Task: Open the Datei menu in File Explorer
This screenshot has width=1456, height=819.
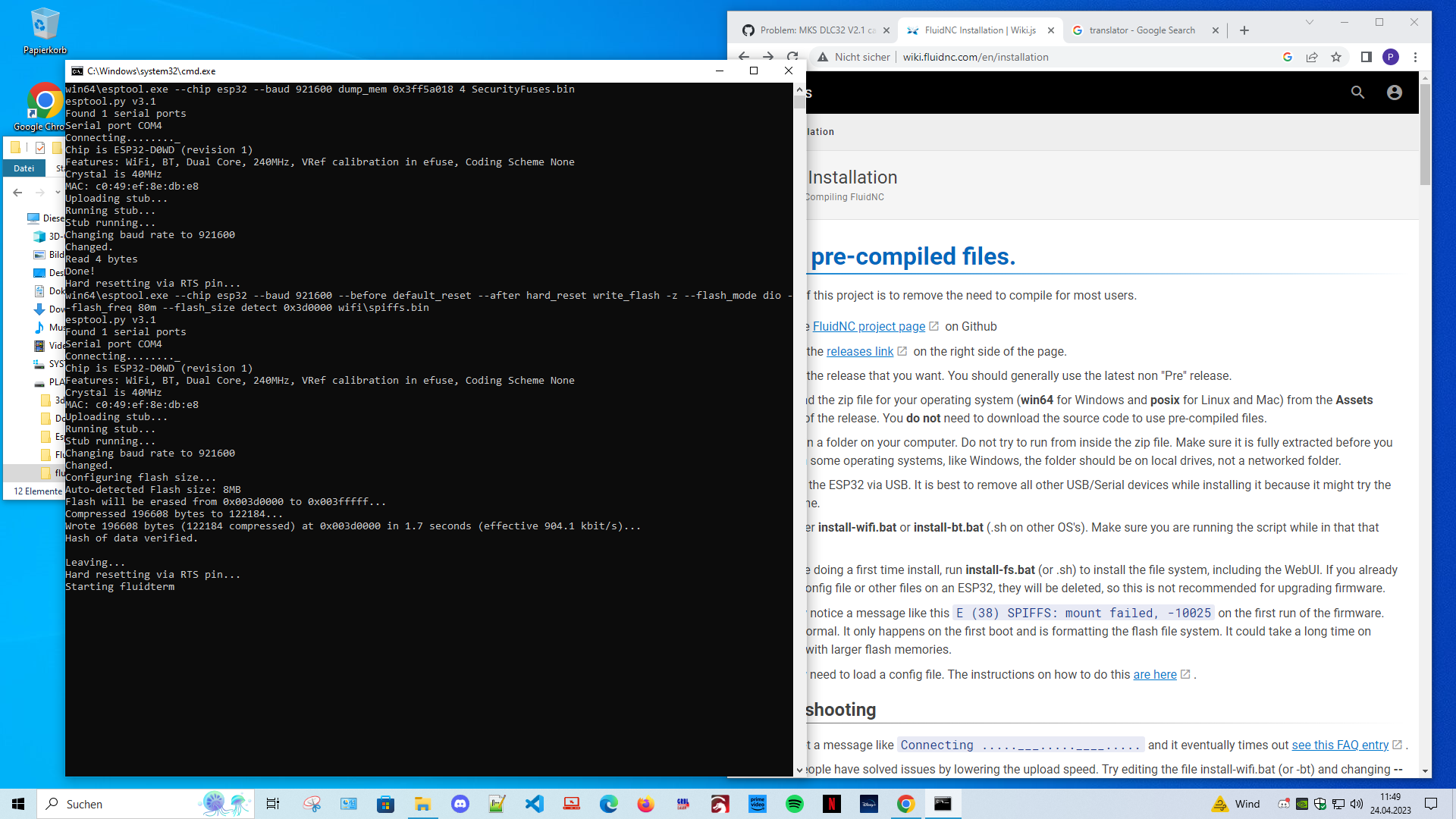Action: tap(24, 168)
